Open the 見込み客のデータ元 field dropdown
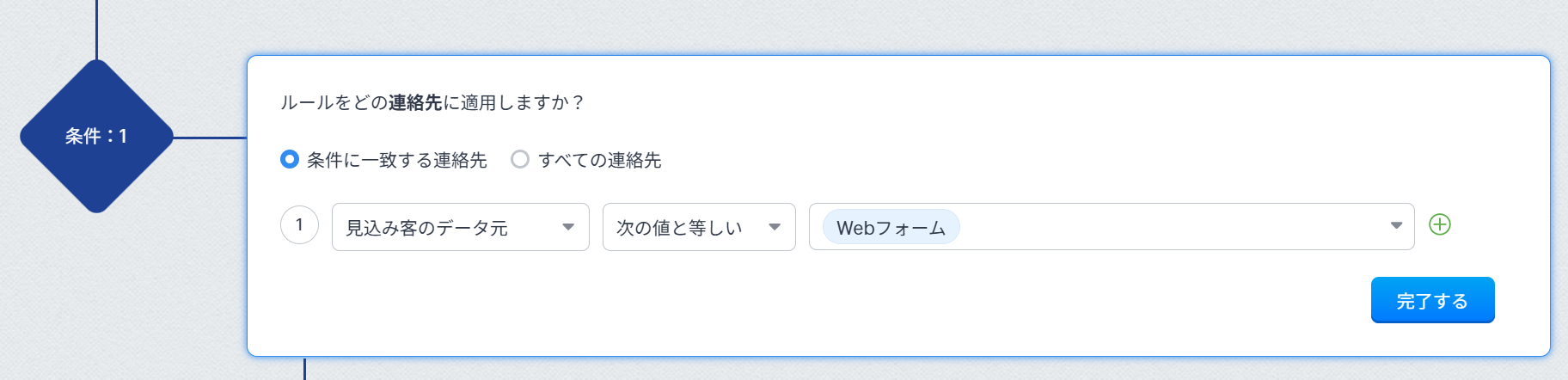The height and width of the screenshot is (380, 1568). (x=447, y=227)
